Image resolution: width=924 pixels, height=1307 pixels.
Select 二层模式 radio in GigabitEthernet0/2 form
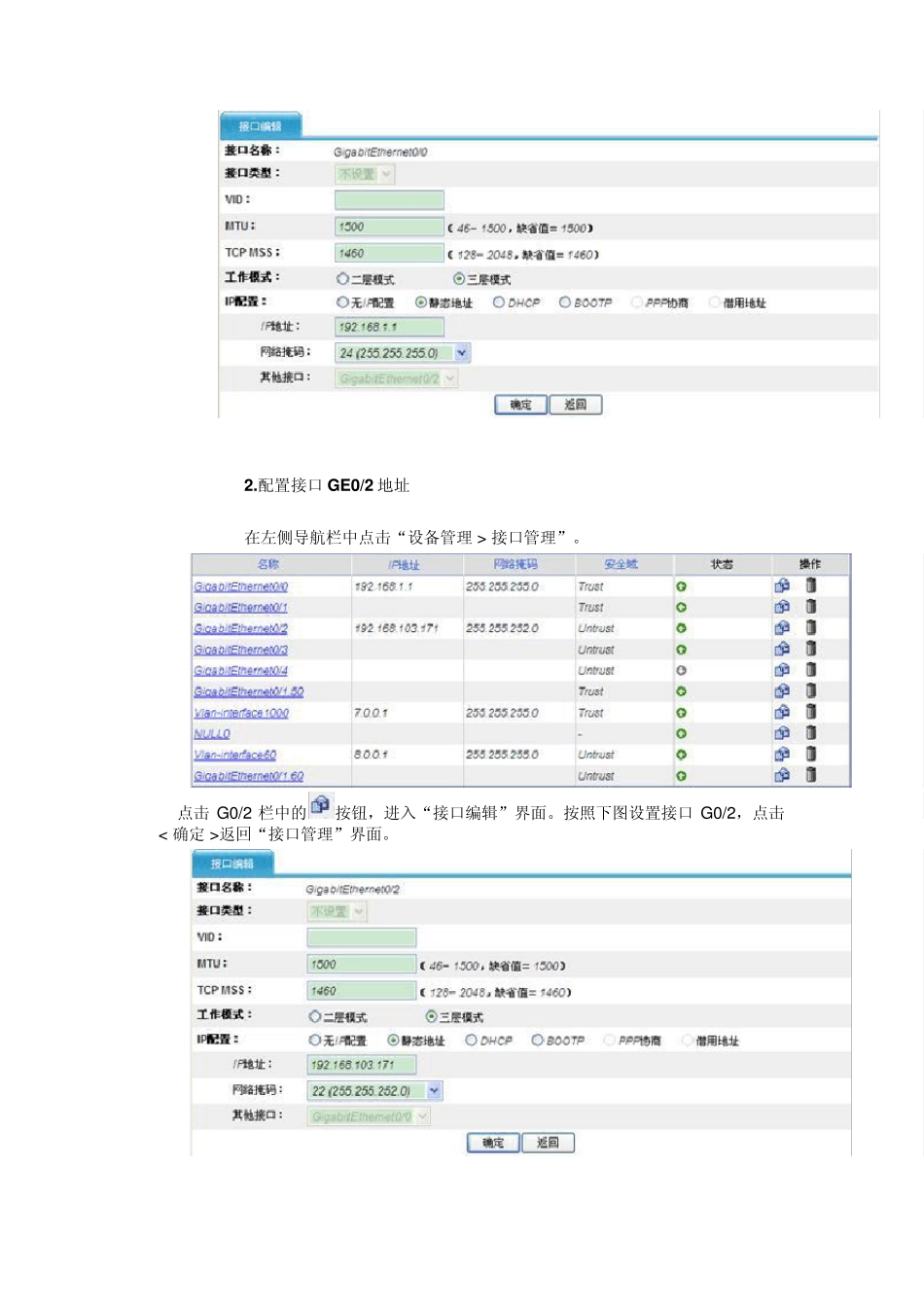point(315,1016)
